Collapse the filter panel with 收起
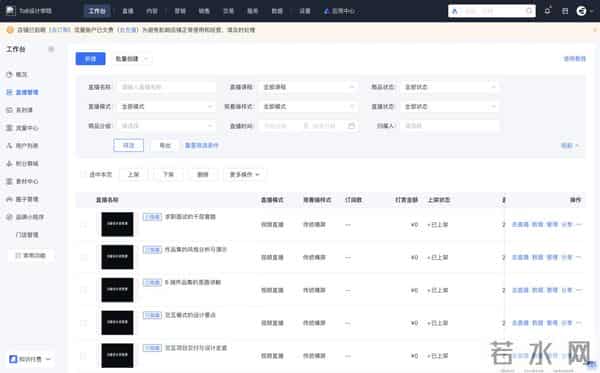The width and height of the screenshot is (600, 373). (570, 145)
